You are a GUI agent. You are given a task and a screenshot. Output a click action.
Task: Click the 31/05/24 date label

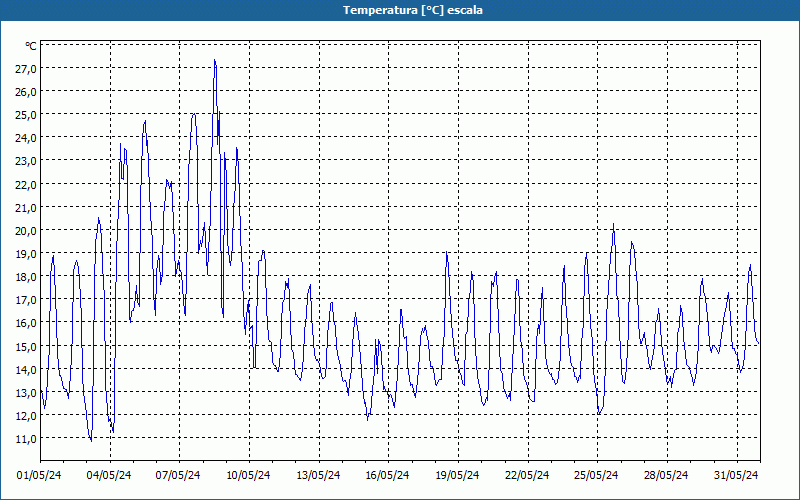coord(736,475)
